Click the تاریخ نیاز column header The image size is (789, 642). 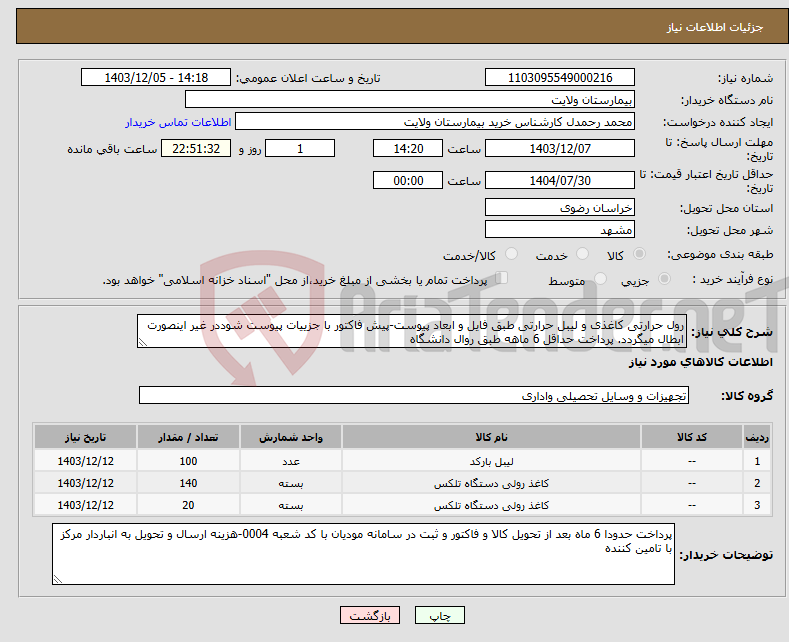[86, 437]
